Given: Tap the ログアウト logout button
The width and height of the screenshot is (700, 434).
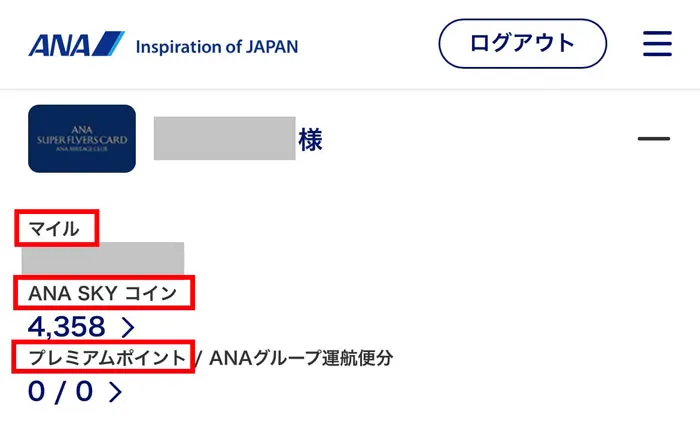Looking at the screenshot, I should [522, 44].
